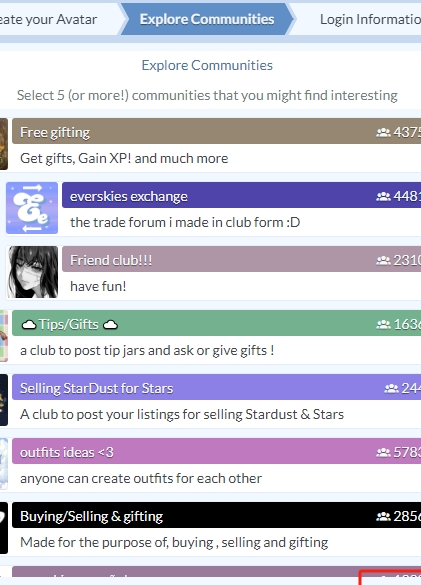Viewport: 421px width, 585px height.
Task: Pick the Buying/Selling & gifting club
Action: click(x=216, y=528)
